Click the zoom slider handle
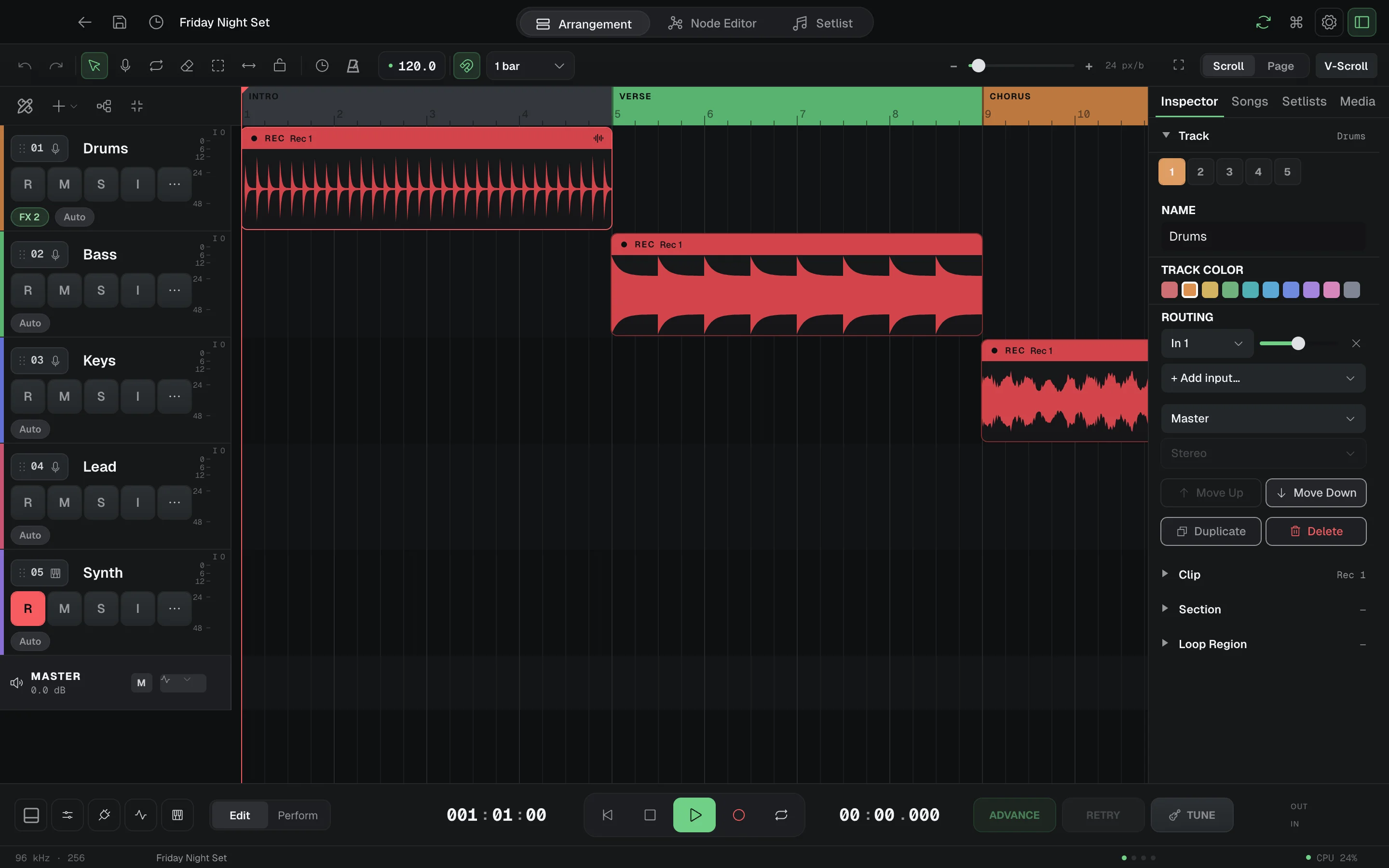This screenshot has height=868, width=1389. (978, 66)
